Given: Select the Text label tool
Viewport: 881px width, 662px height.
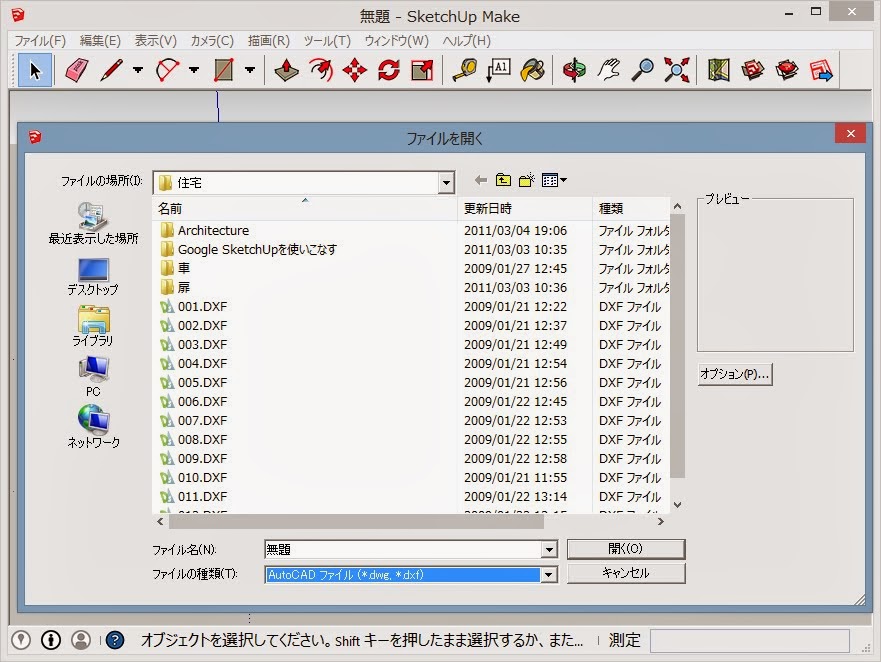Looking at the screenshot, I should coord(498,70).
